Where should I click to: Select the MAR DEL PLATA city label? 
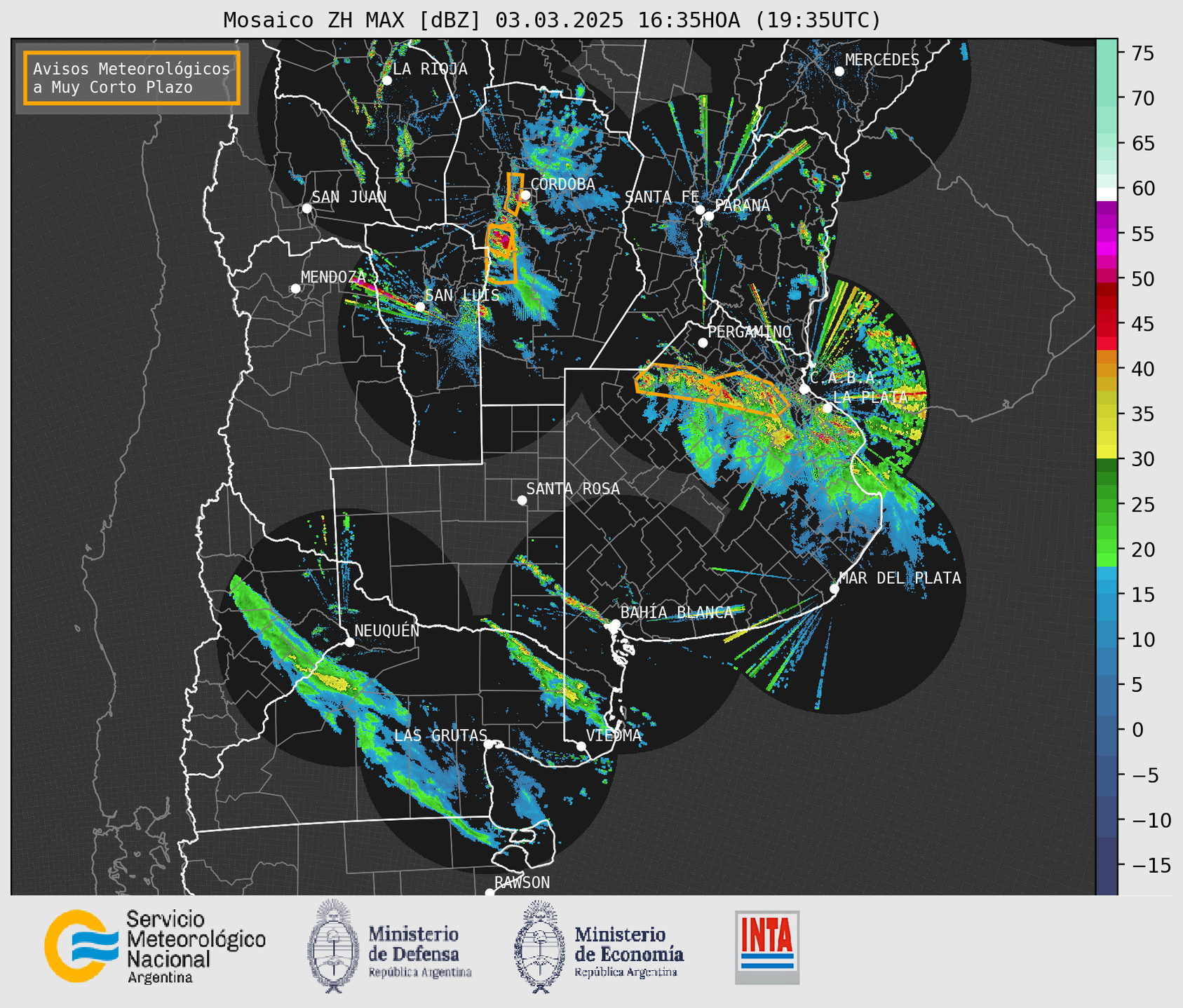(x=900, y=578)
